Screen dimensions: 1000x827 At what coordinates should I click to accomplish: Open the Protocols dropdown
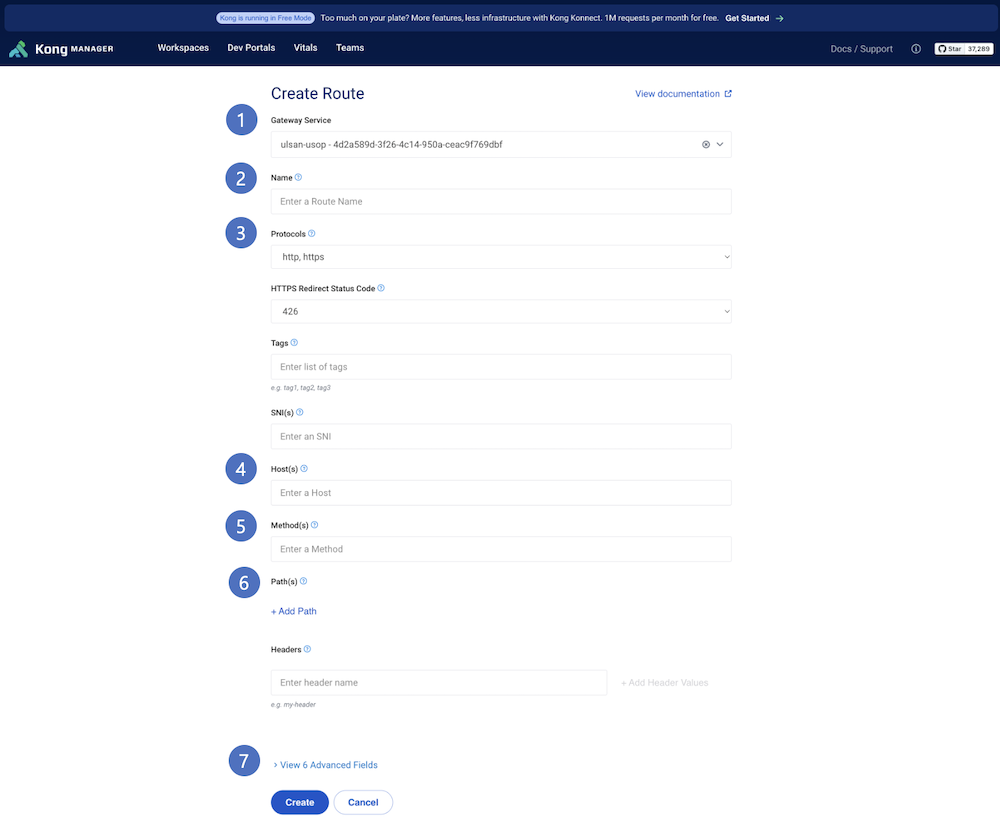coord(500,257)
